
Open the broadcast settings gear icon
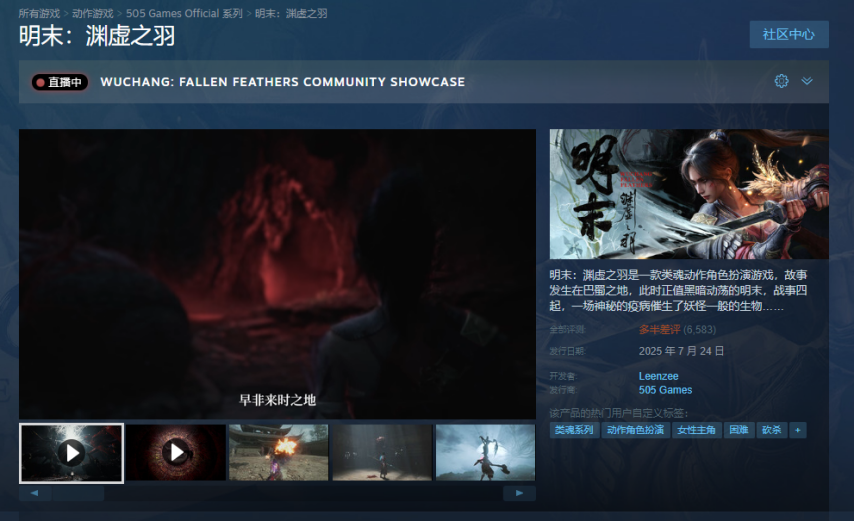tap(781, 81)
